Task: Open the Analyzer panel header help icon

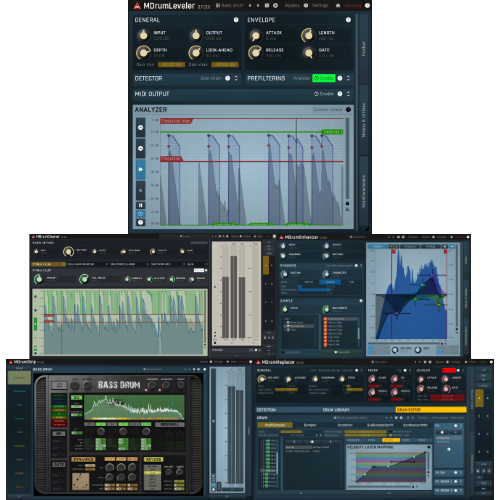Action: point(348,110)
